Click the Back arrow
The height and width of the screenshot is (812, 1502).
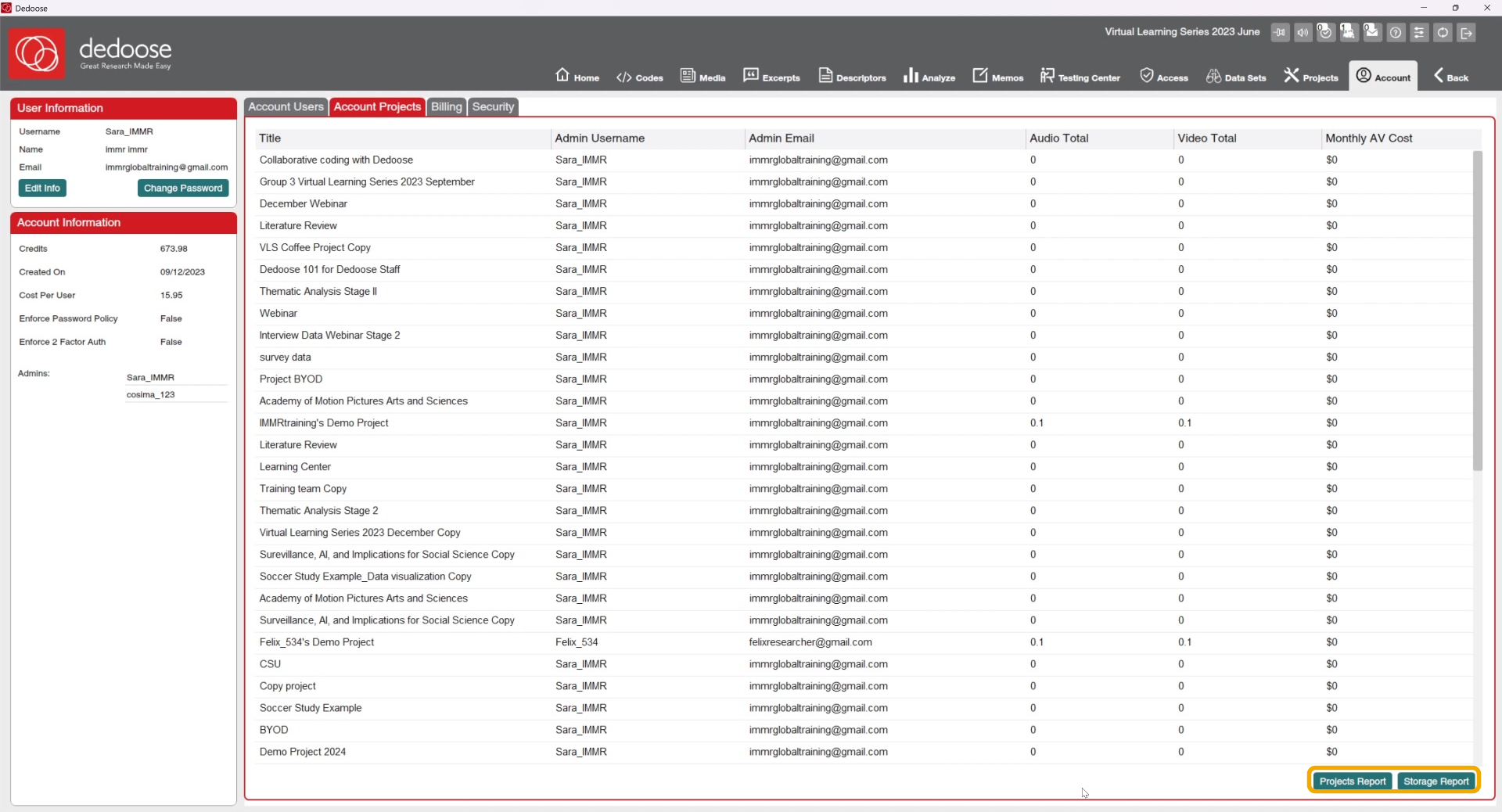[x=1451, y=76]
